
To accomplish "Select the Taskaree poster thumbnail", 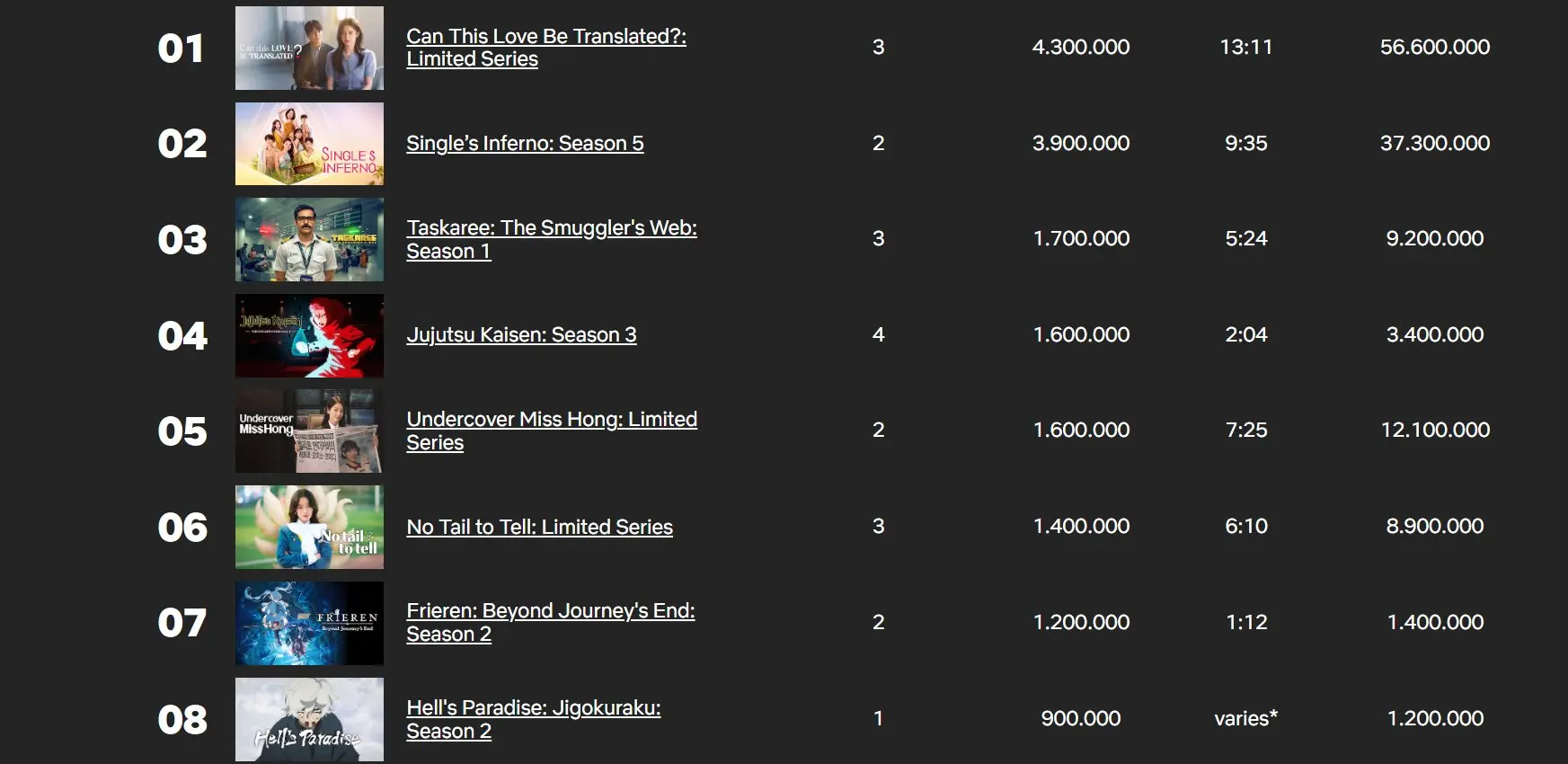I will (x=309, y=240).
